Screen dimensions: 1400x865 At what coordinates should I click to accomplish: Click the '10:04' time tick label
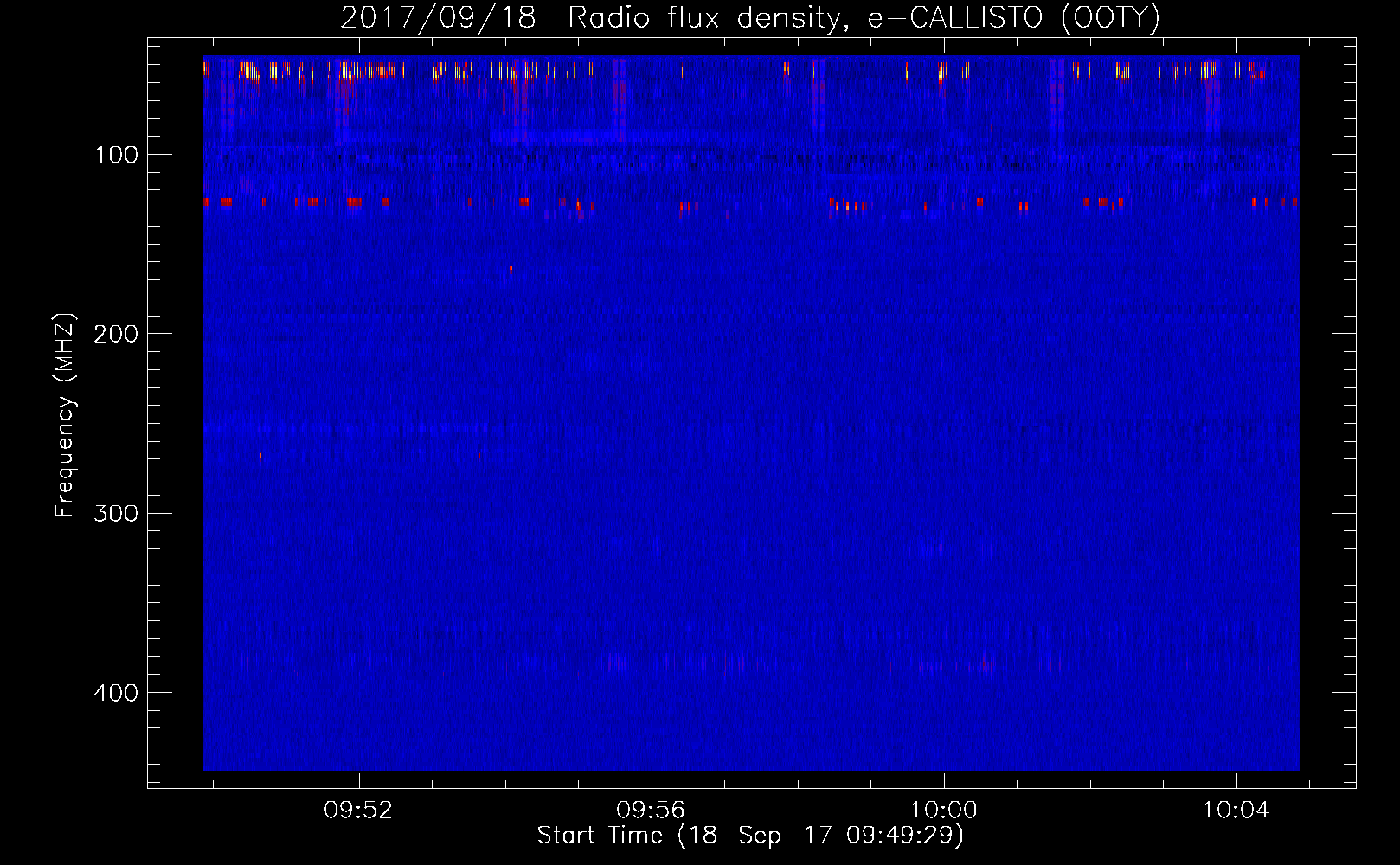coord(1236,811)
